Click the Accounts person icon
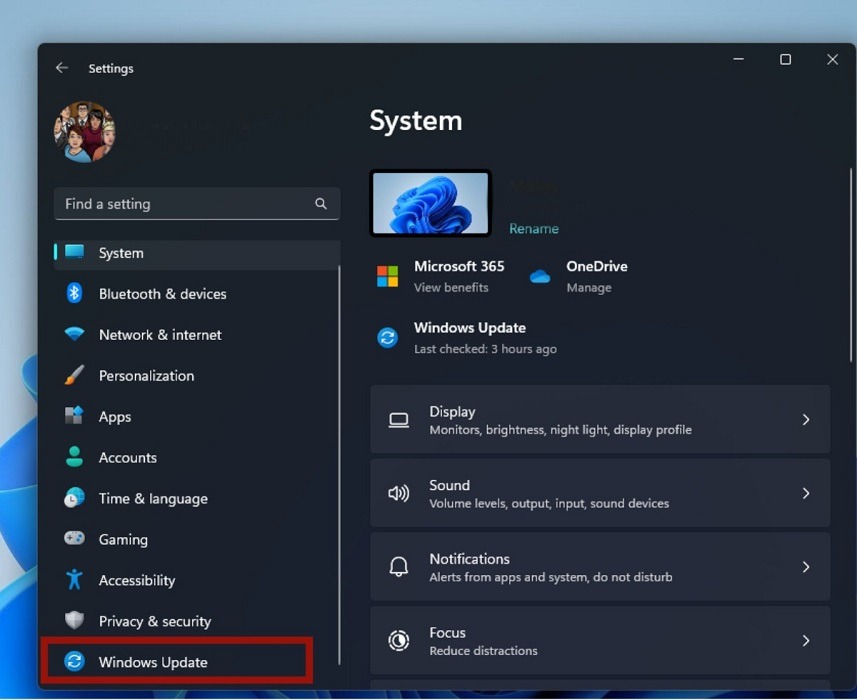Viewport: 857px width, 700px height. coord(75,457)
